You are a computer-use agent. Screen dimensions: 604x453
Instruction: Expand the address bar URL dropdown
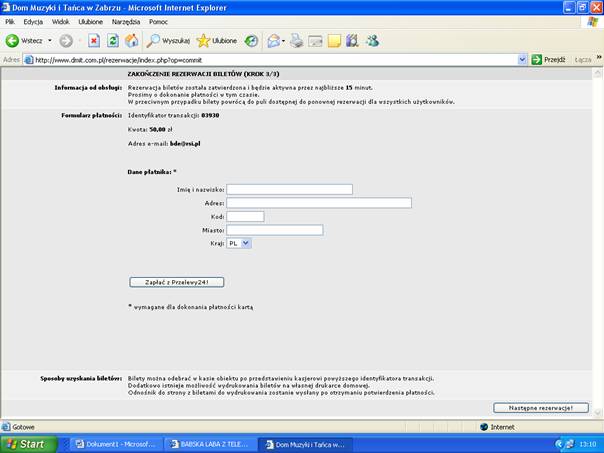coord(523,60)
